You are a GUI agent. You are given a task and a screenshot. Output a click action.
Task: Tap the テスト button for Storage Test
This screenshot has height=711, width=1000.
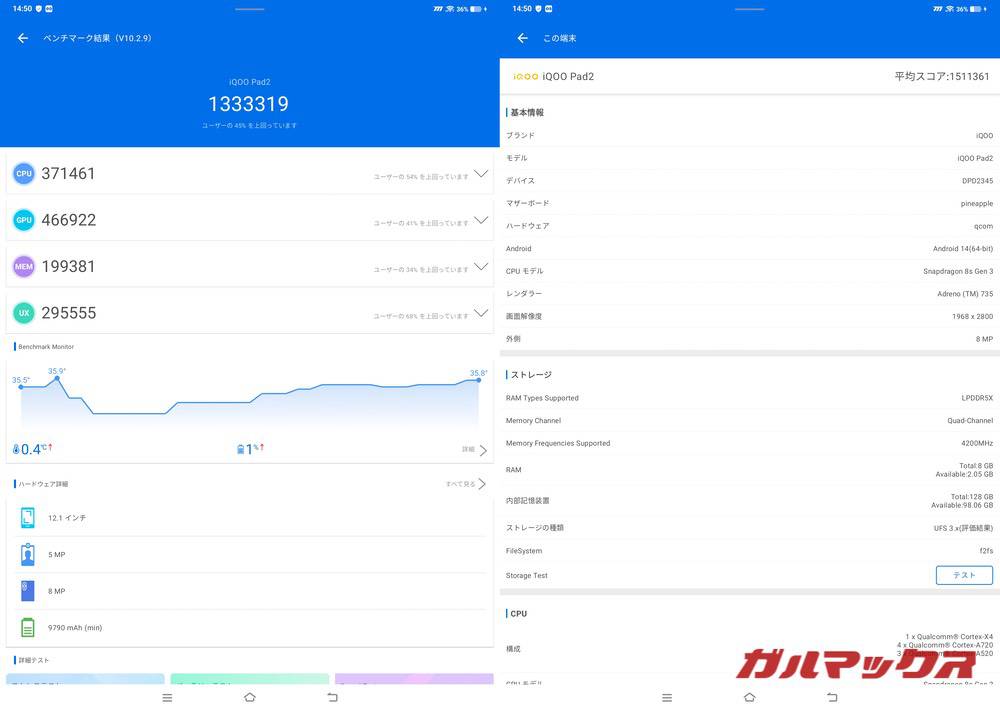(x=964, y=575)
